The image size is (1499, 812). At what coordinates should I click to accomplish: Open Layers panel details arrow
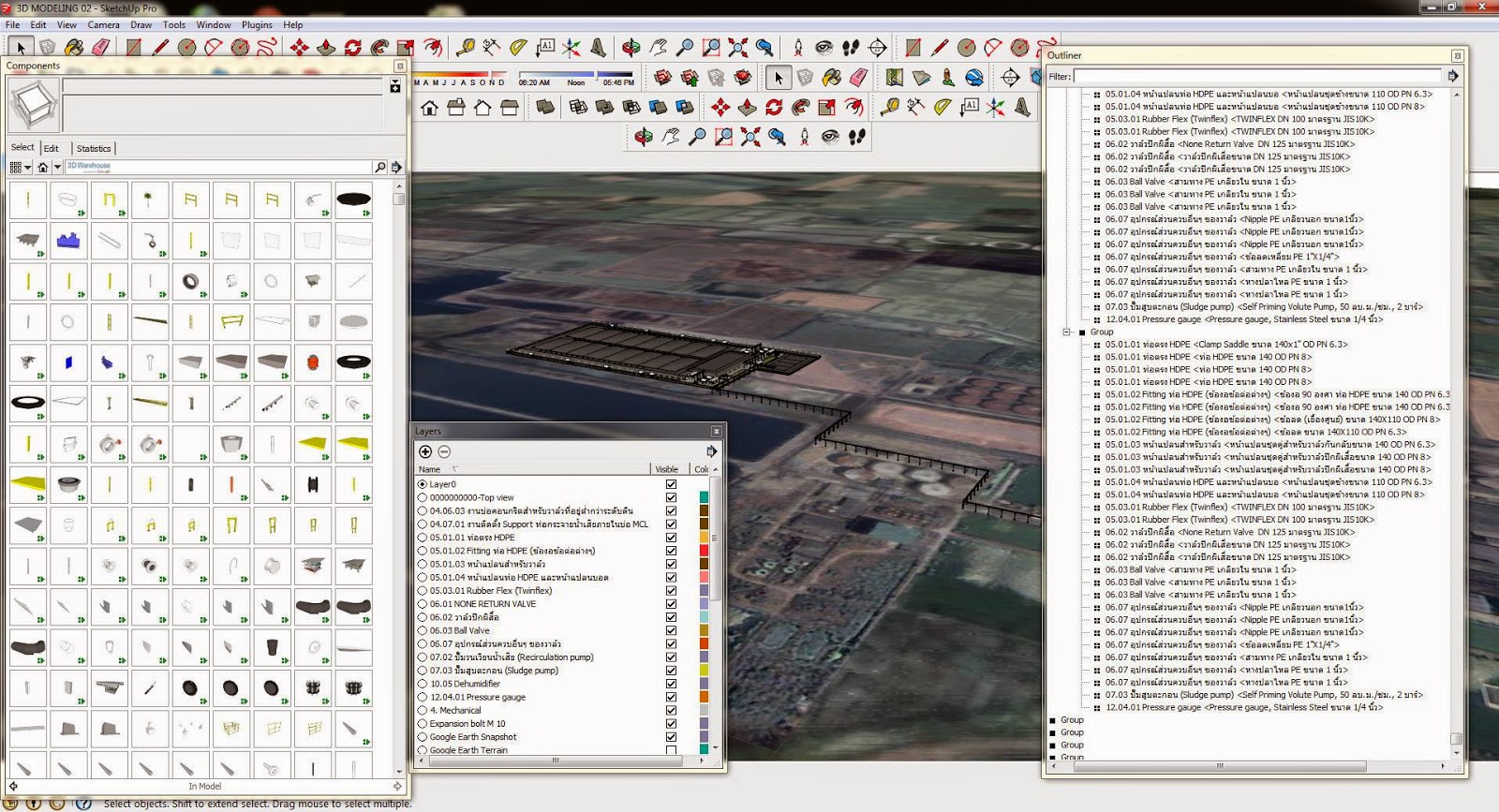point(711,451)
